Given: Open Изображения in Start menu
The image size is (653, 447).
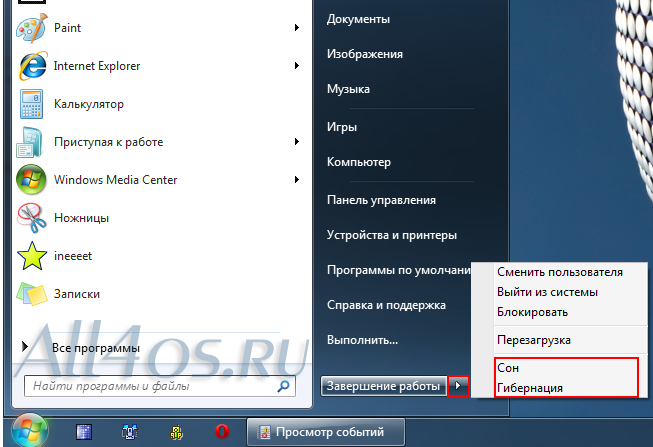Looking at the screenshot, I should tap(365, 54).
